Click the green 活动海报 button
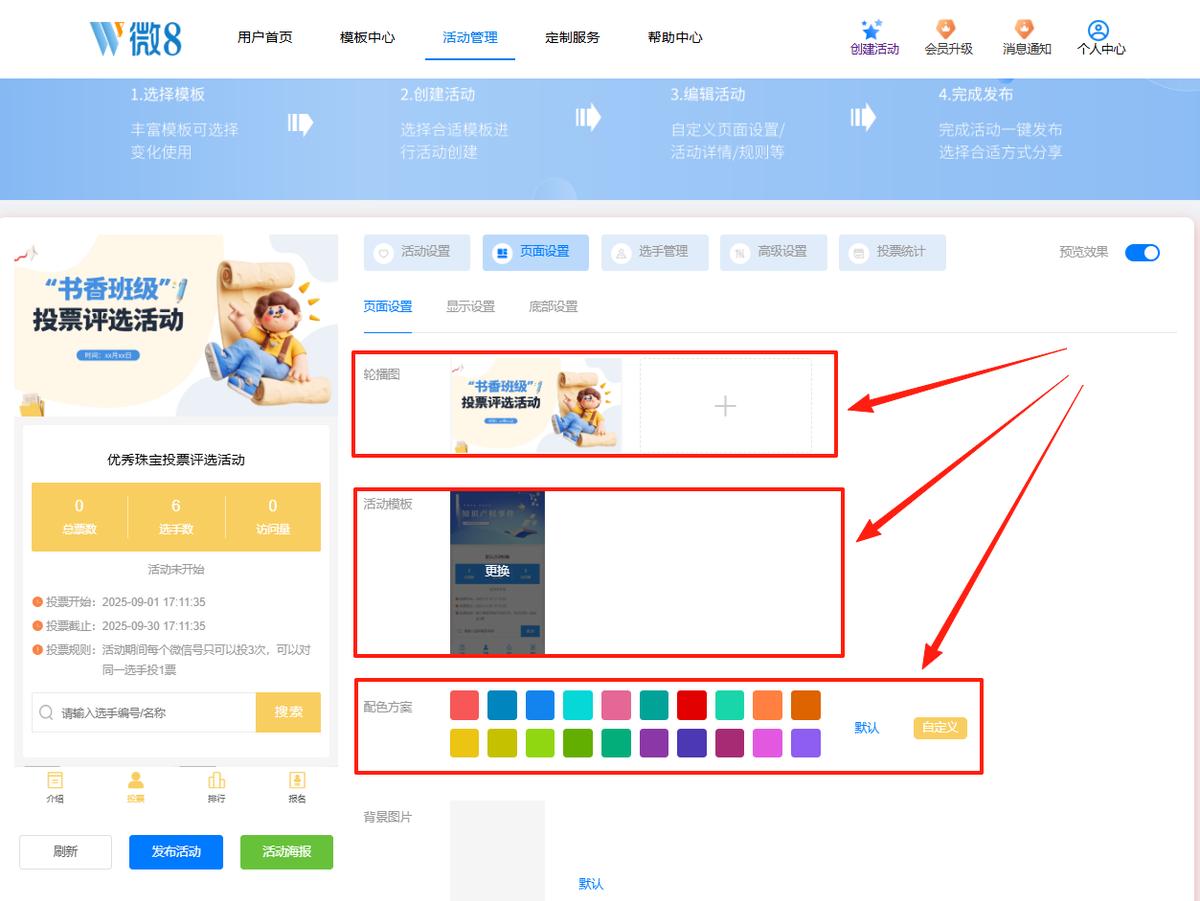The image size is (1200, 901). (286, 852)
